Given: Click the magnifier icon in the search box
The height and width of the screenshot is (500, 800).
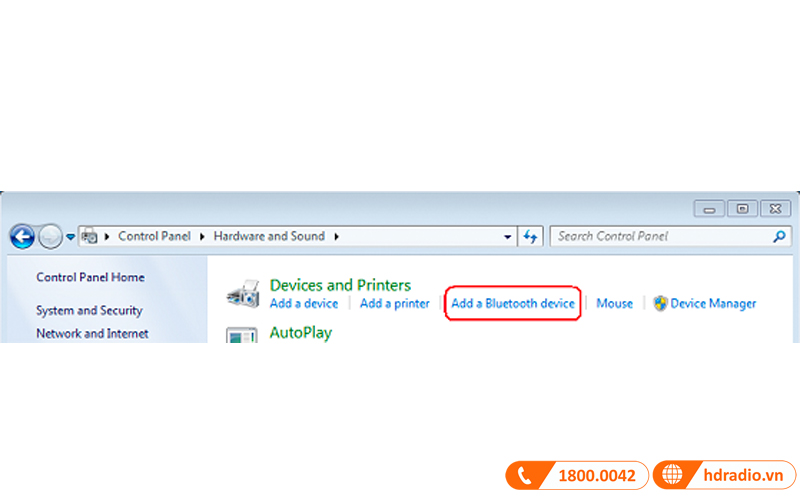Looking at the screenshot, I should (780, 237).
